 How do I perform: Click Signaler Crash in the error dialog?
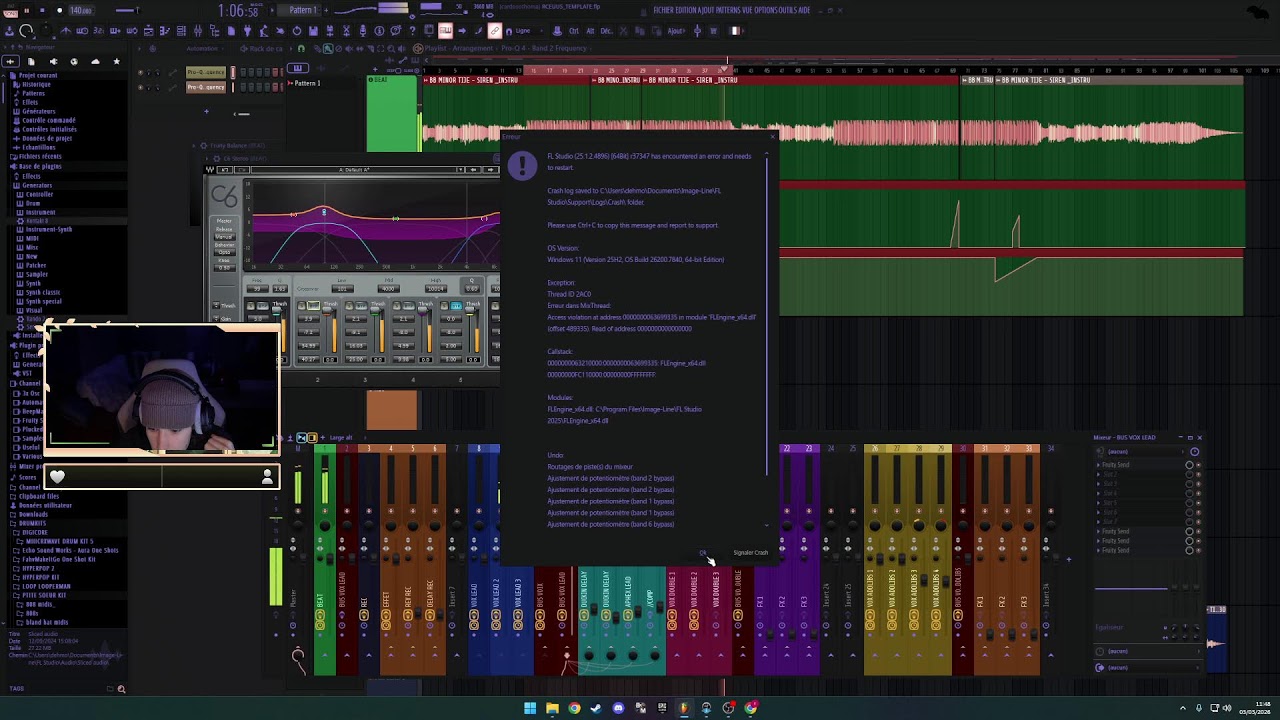pyautogui.click(x=750, y=553)
